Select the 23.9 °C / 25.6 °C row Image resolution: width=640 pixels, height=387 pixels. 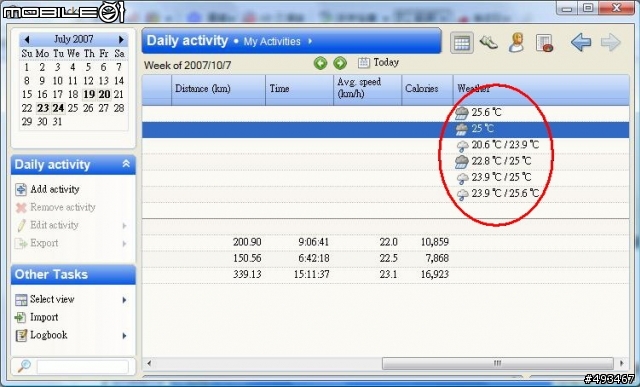pyautogui.click(x=385, y=194)
